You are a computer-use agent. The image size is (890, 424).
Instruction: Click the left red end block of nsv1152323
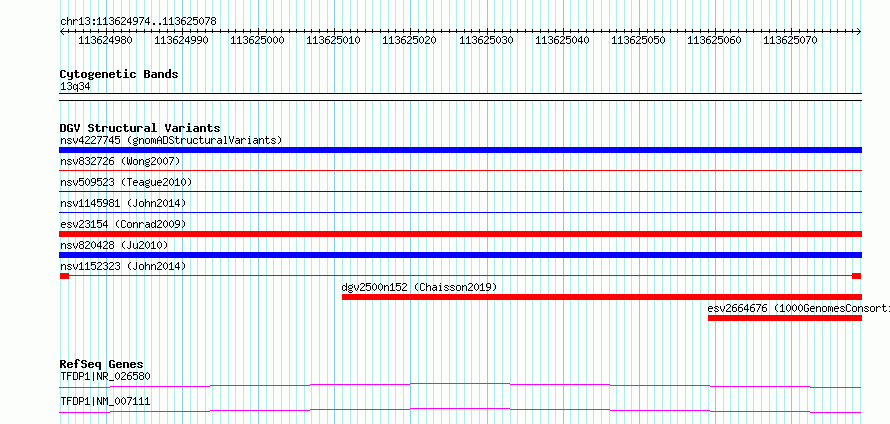tap(64, 276)
